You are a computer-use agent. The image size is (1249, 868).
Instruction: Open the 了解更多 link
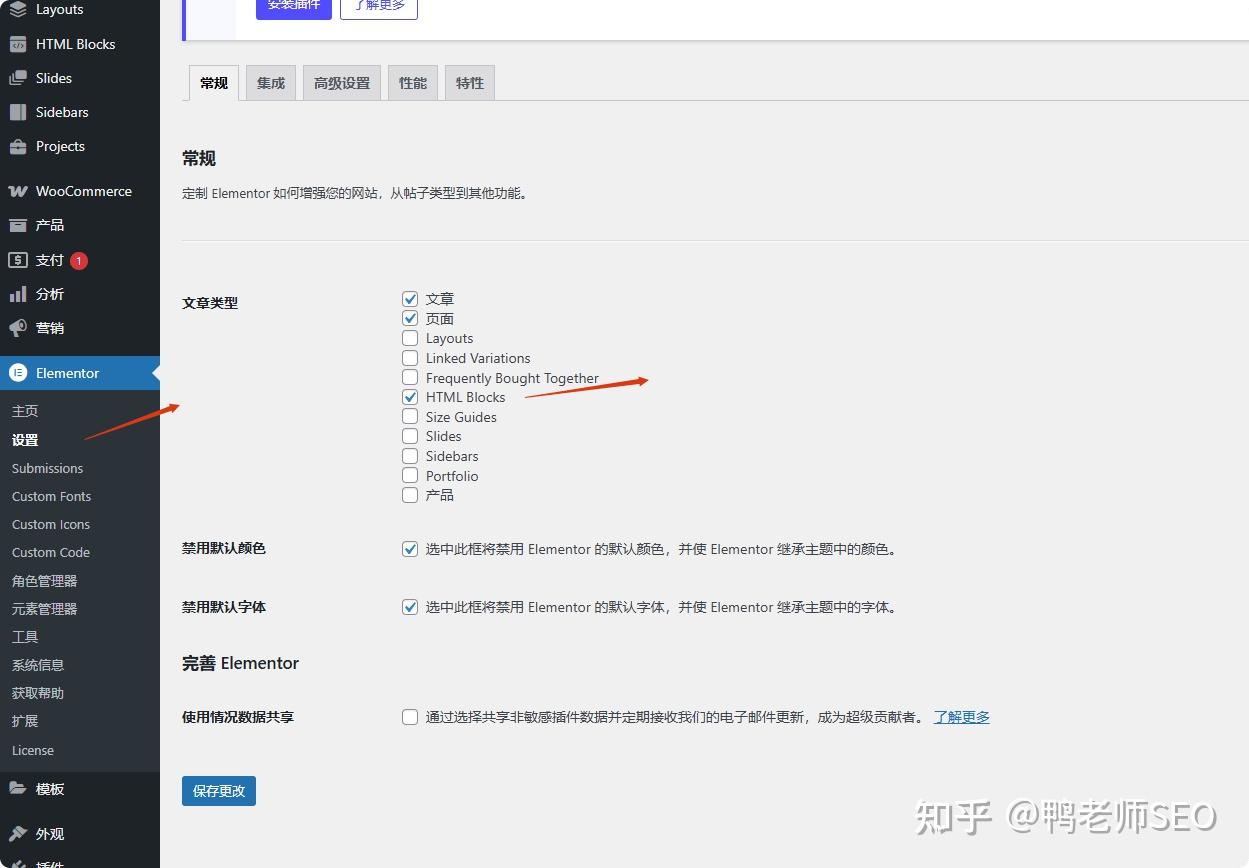pos(960,717)
